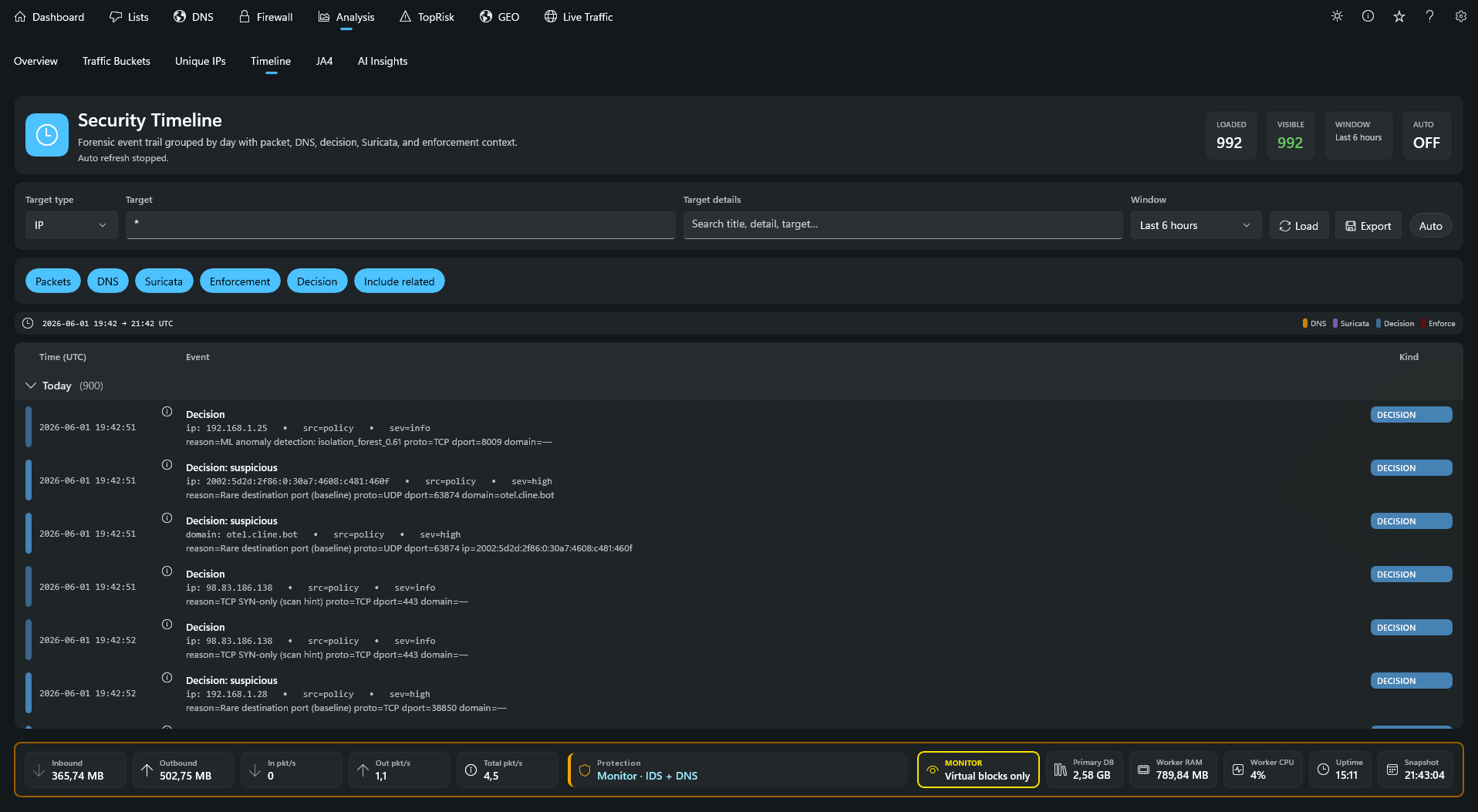Click the Target details search field

[903, 225]
